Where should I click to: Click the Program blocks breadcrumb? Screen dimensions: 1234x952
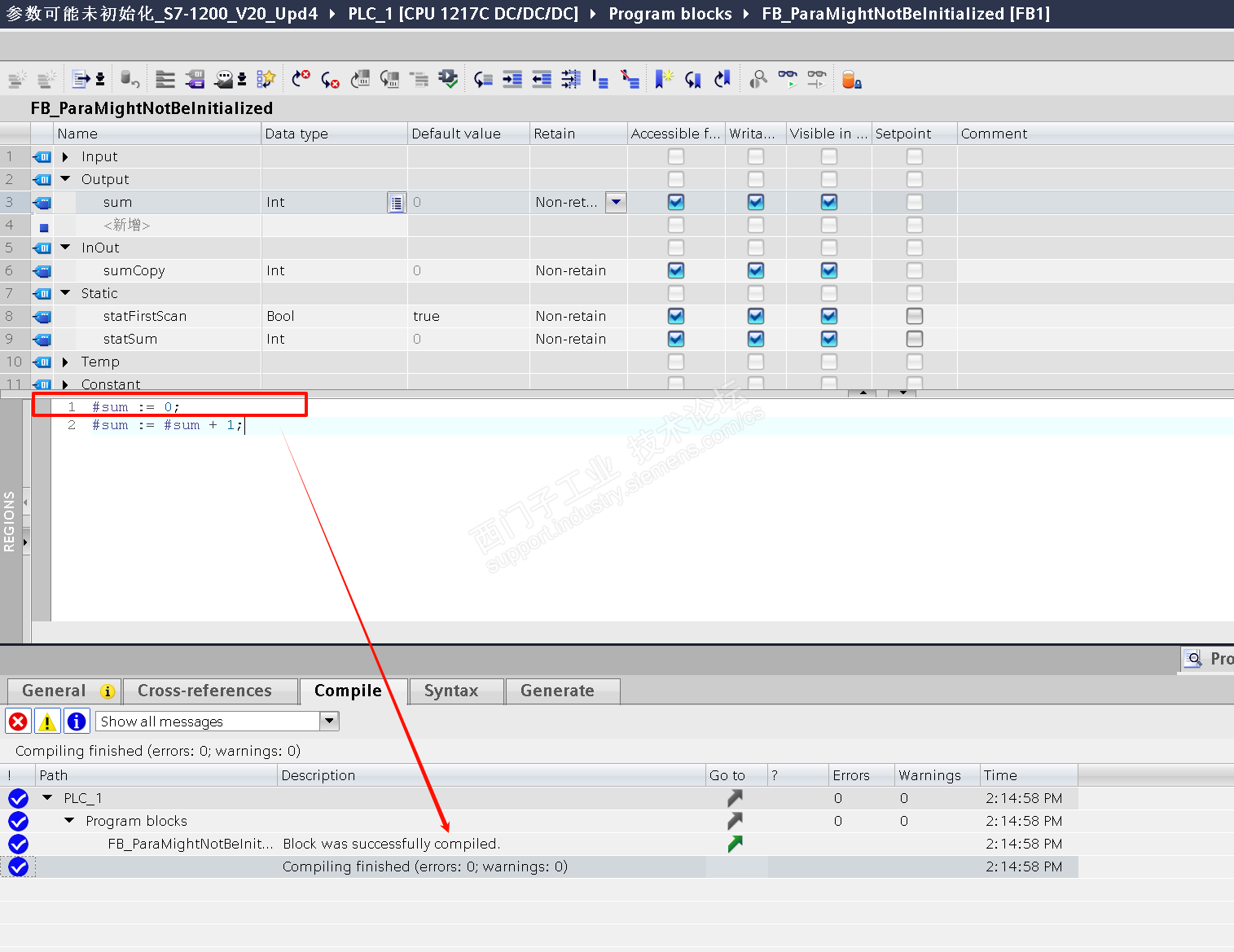[670, 14]
